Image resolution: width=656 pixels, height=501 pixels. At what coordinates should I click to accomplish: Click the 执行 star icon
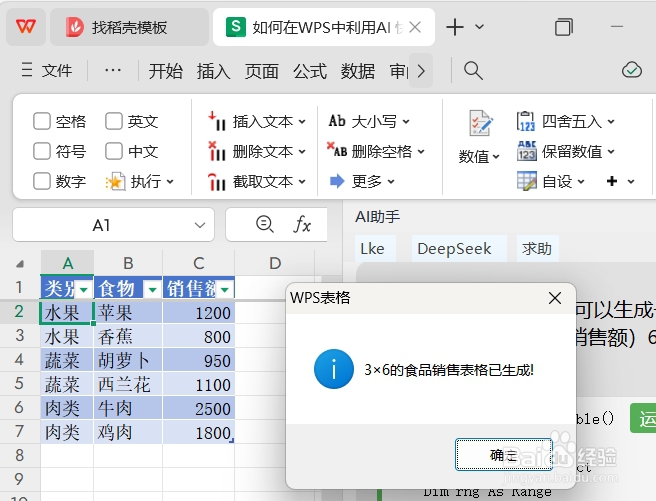[x=115, y=181]
